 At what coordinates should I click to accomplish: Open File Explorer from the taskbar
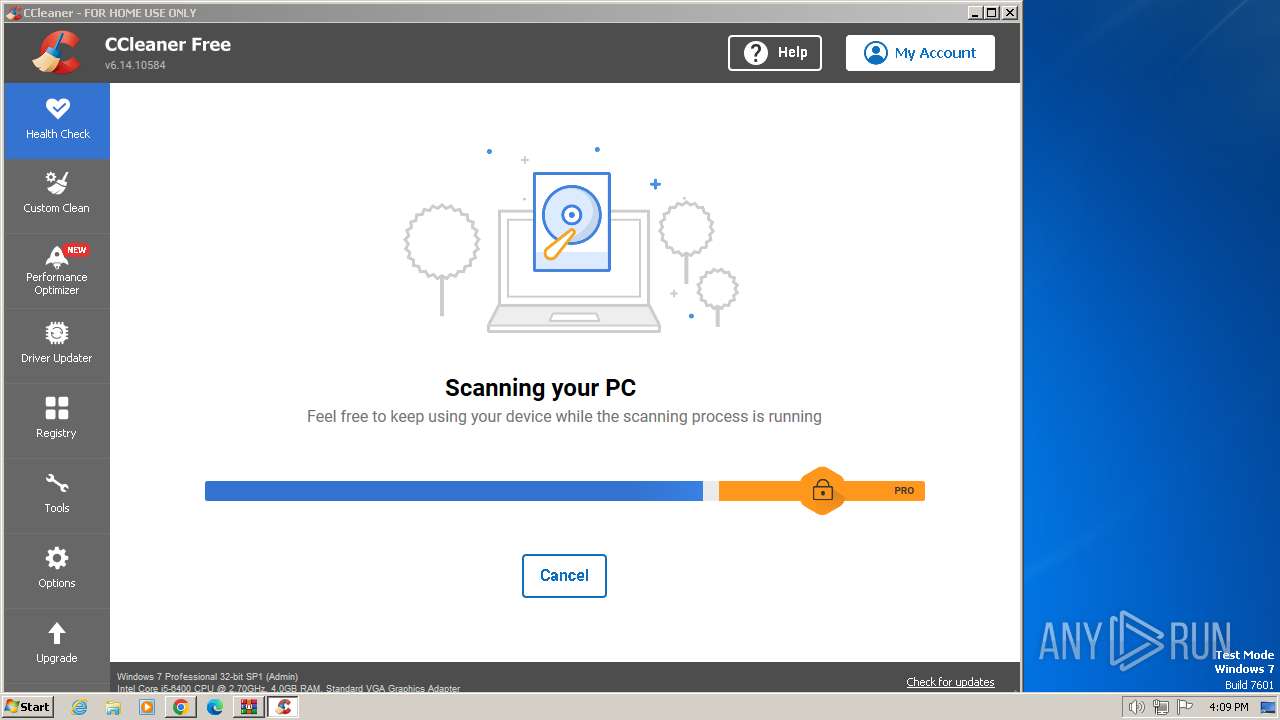coord(113,707)
